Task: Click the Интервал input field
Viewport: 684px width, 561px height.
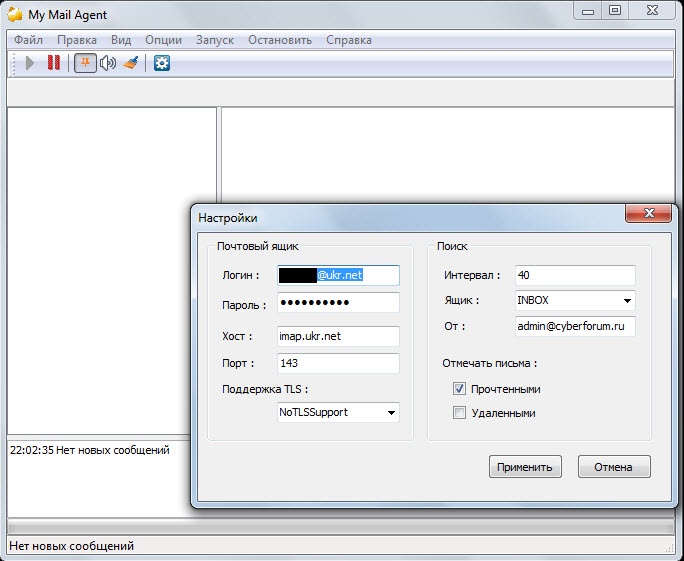Action: [x=575, y=274]
